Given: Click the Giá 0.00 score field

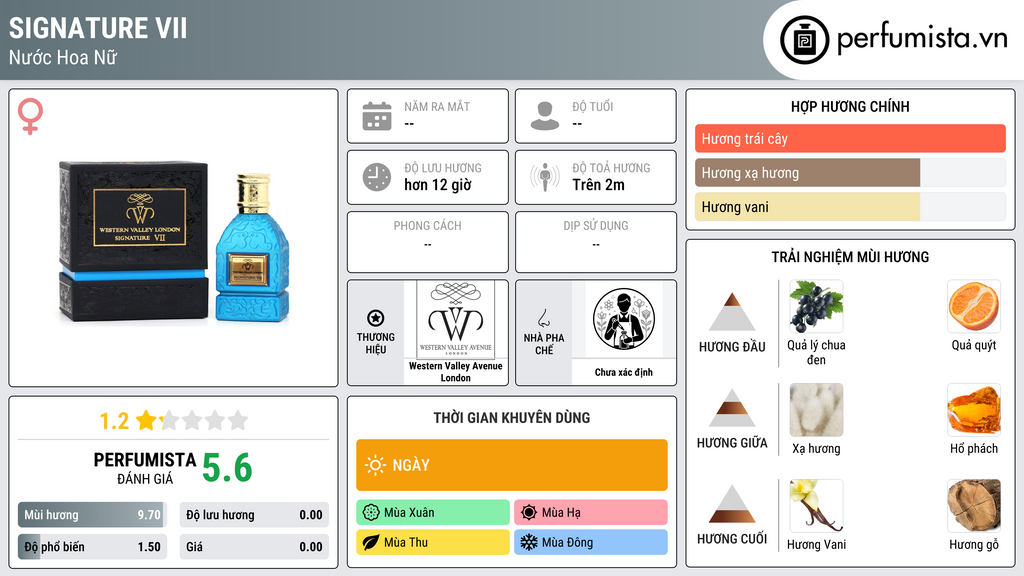Looking at the screenshot, I should point(254,547).
